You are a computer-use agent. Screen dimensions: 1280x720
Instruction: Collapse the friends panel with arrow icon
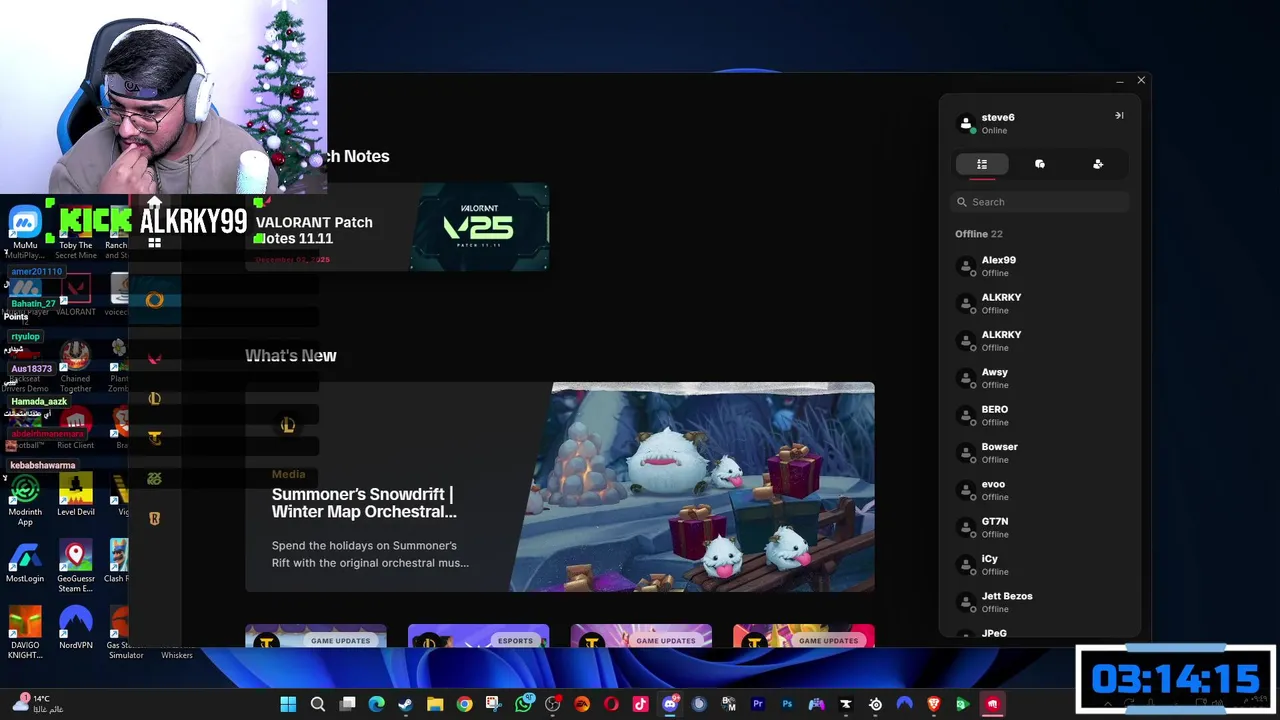pos(1119,116)
